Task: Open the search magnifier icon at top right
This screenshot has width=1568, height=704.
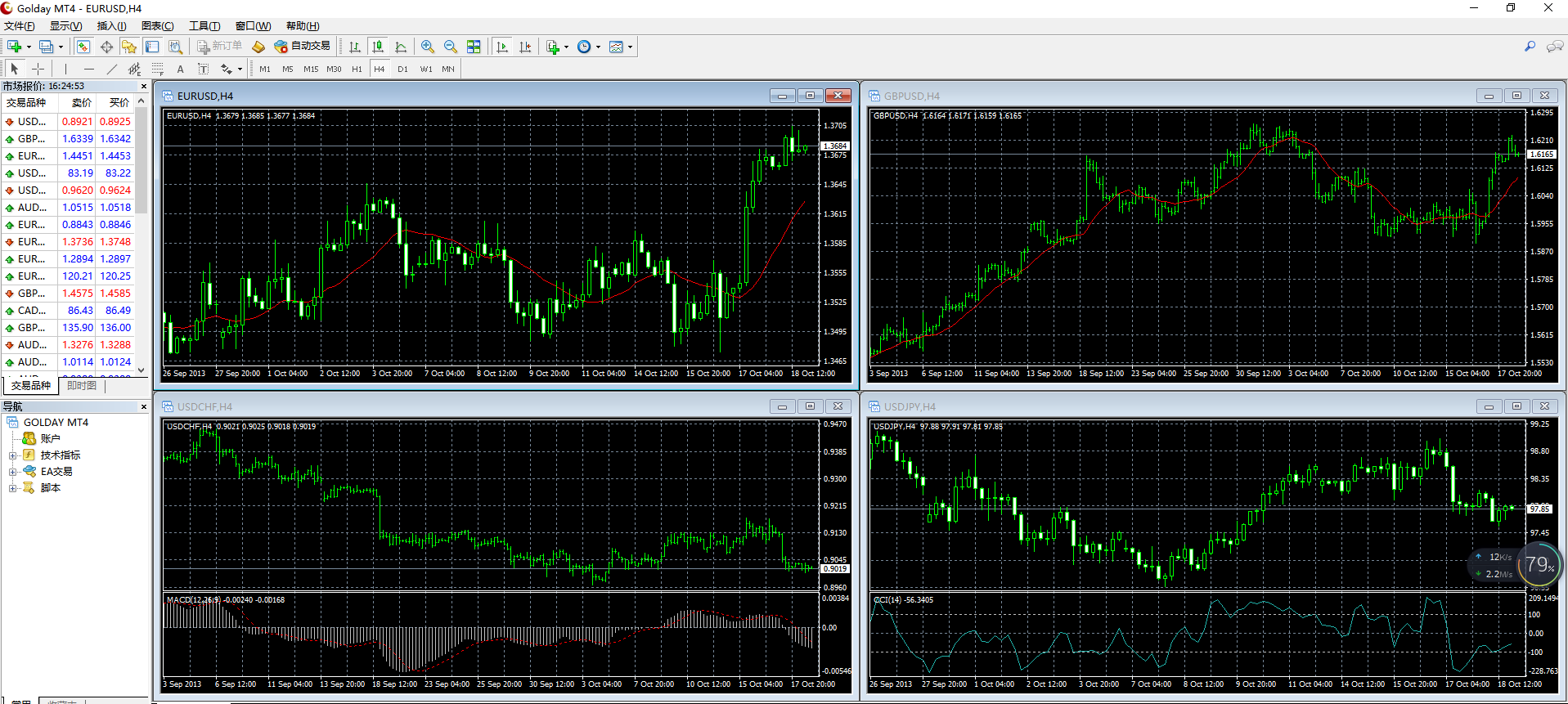Action: 1530,47
